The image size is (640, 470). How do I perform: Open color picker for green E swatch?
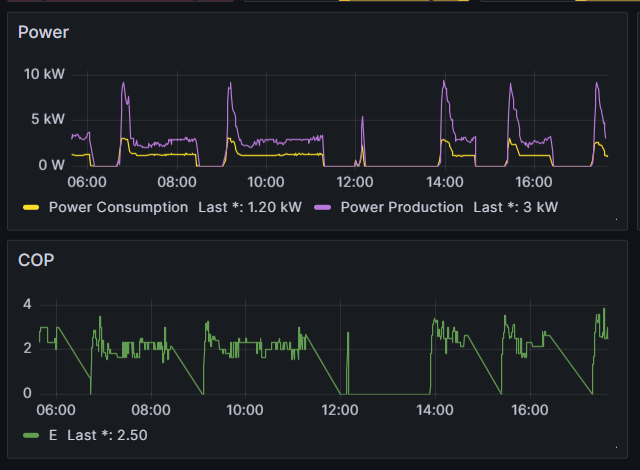31,435
